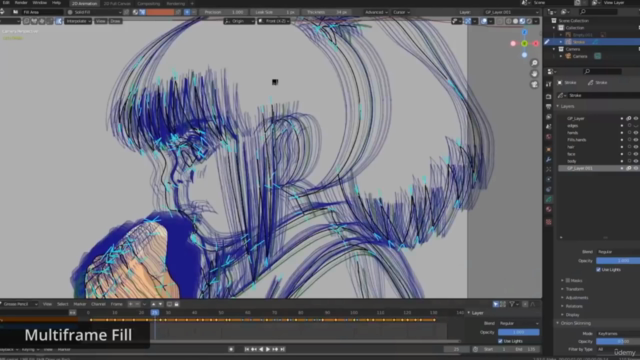Click the viewport pan hand icon

[x=534, y=74]
